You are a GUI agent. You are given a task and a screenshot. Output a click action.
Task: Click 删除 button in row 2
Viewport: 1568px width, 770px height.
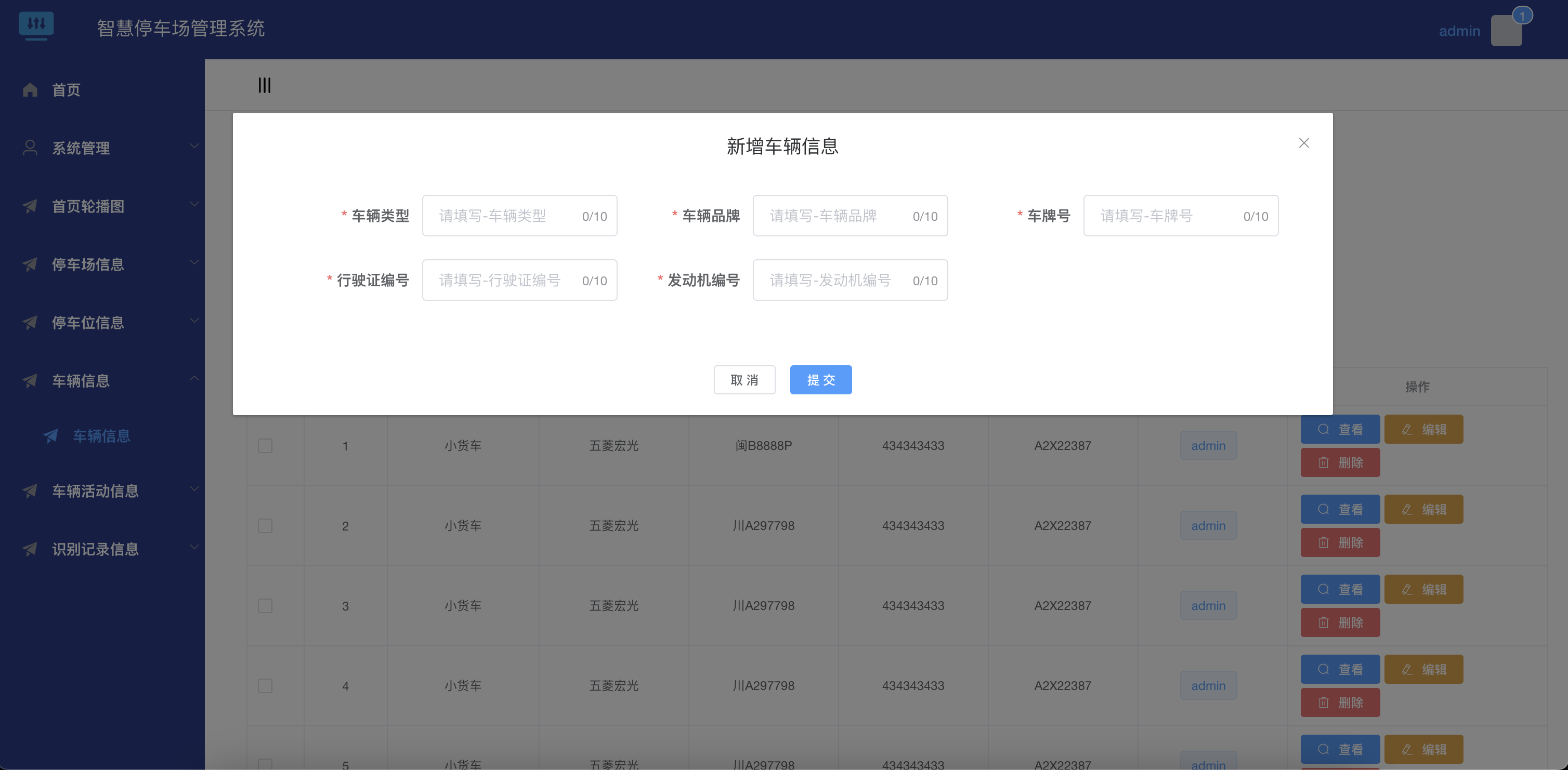click(x=1340, y=542)
